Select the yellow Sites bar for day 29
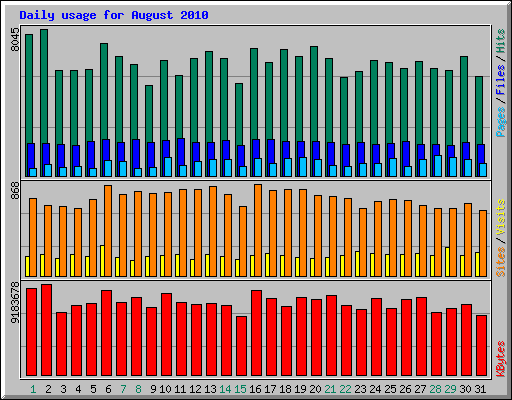The height and width of the screenshot is (400, 512). [x=447, y=262]
